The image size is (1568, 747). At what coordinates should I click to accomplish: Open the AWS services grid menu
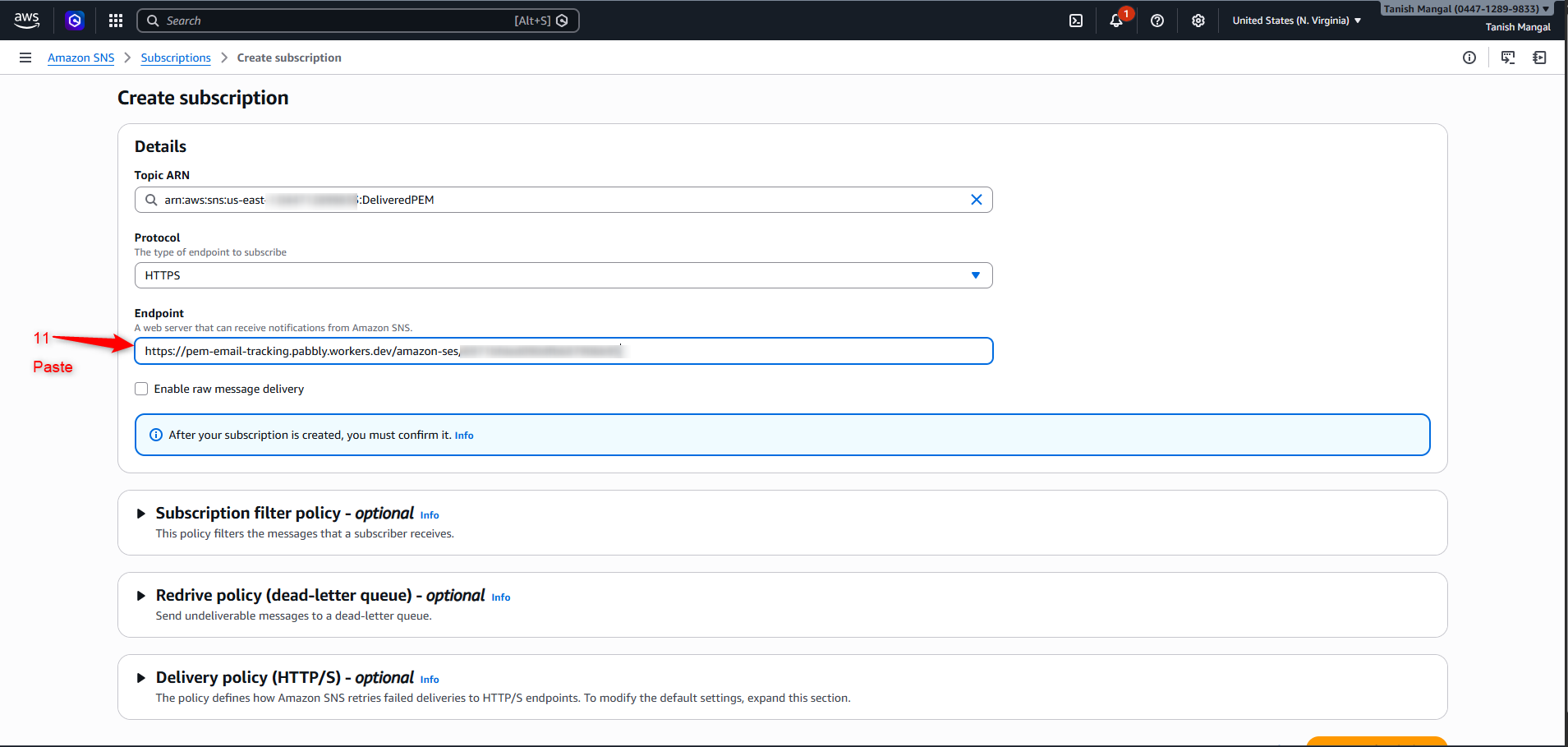tap(116, 21)
